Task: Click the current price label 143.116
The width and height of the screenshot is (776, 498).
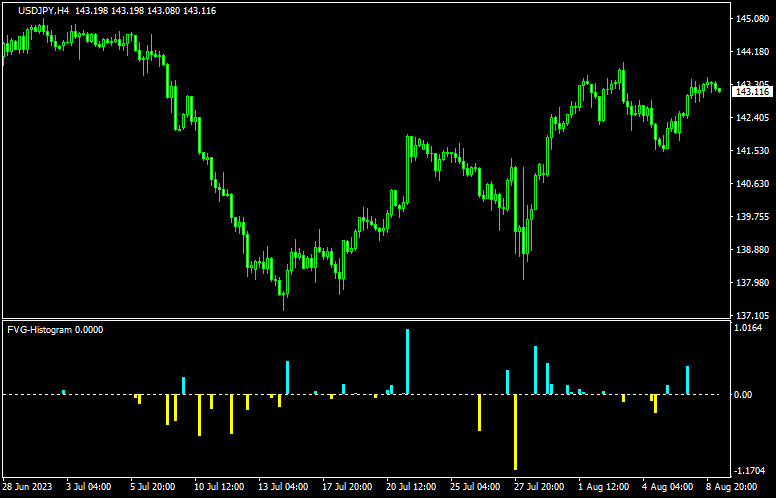Action: [752, 92]
